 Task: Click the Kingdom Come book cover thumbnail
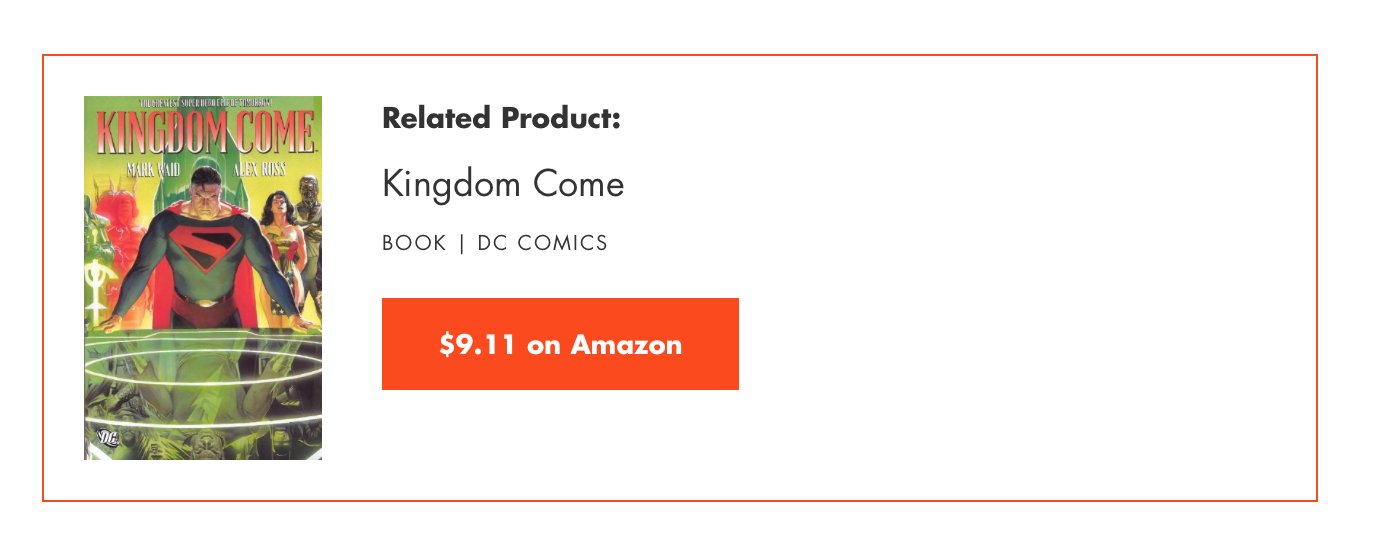click(x=203, y=278)
